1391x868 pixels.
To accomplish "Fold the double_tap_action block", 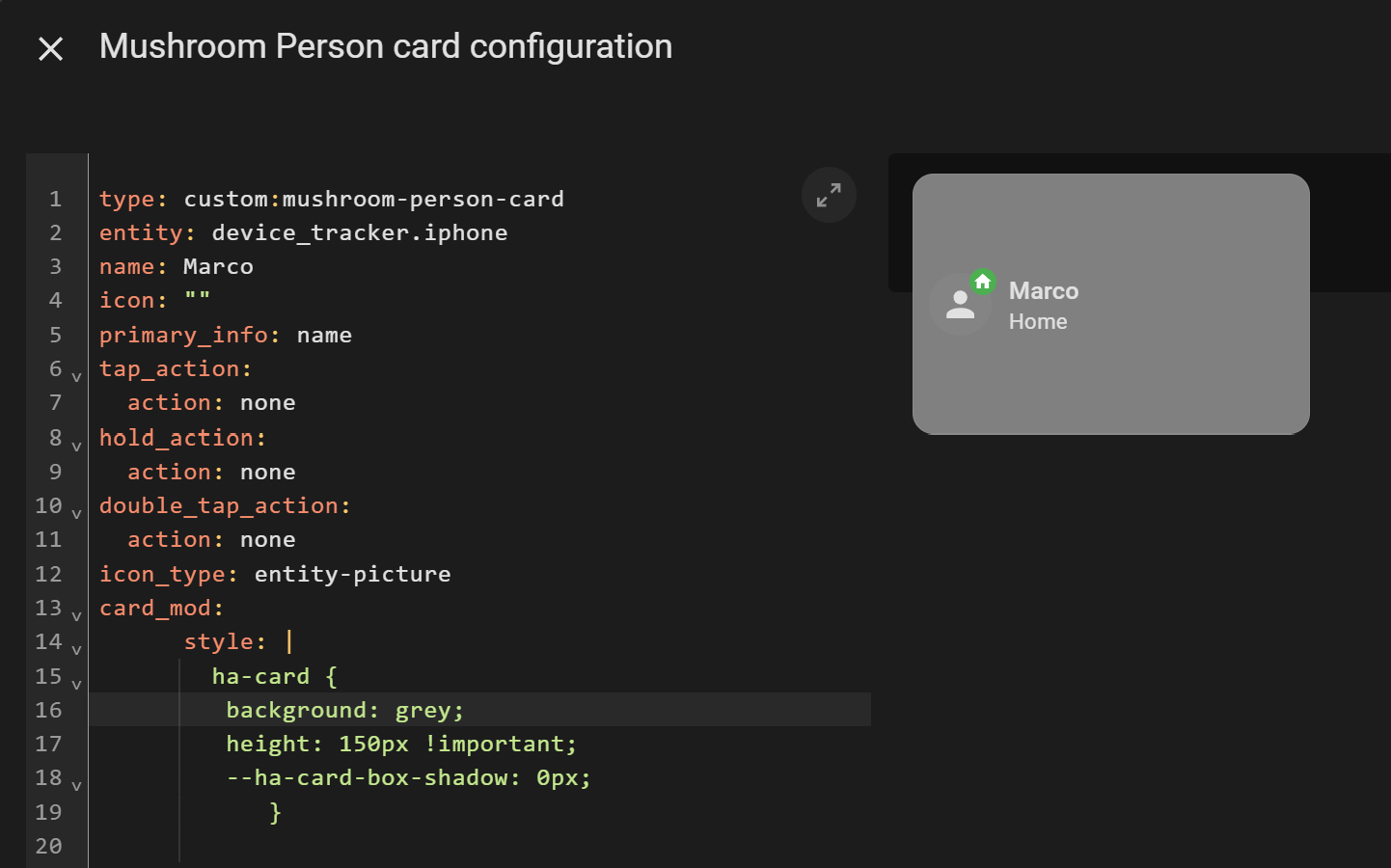I will (76, 514).
